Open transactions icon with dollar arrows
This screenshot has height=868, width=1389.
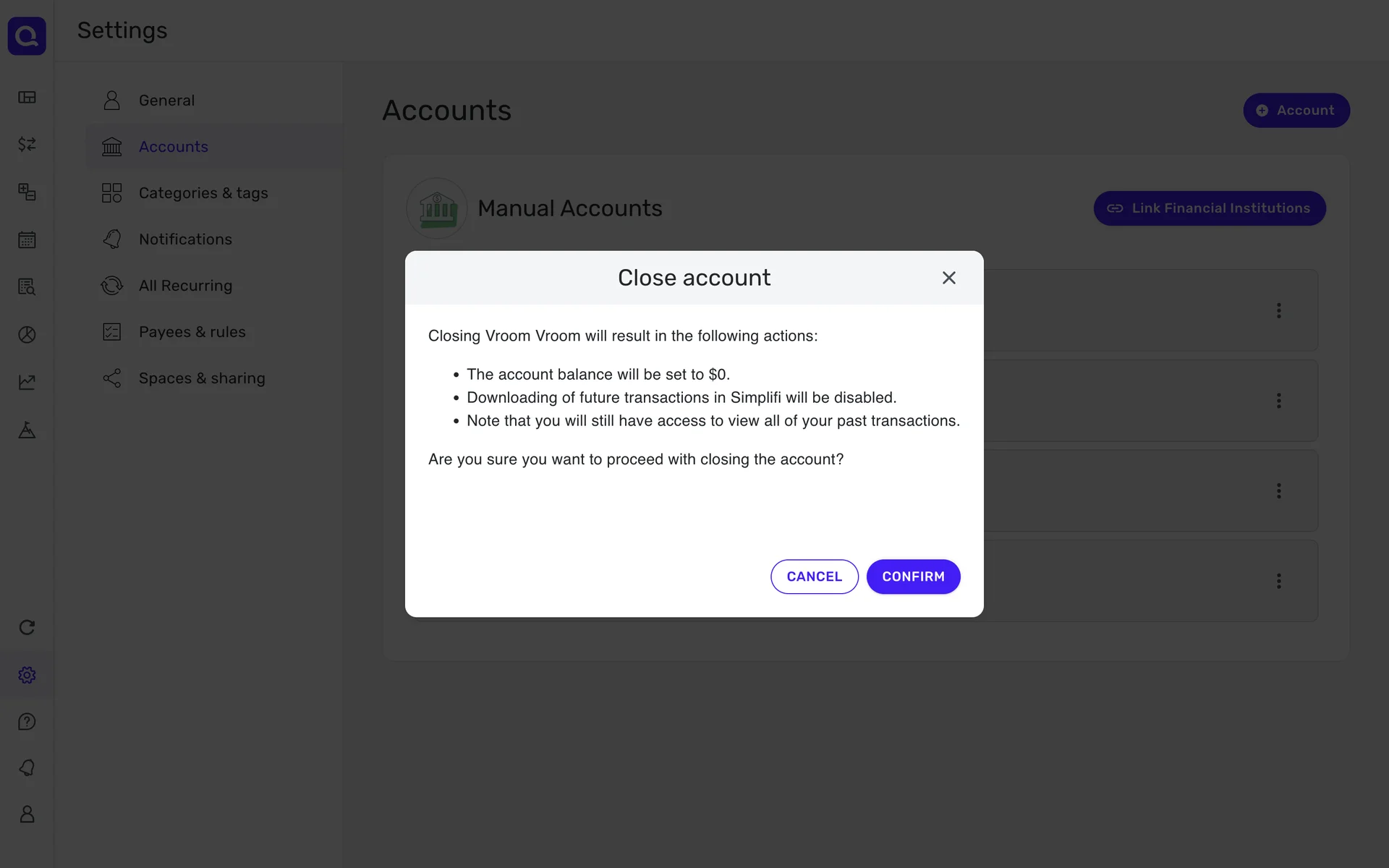point(27,145)
